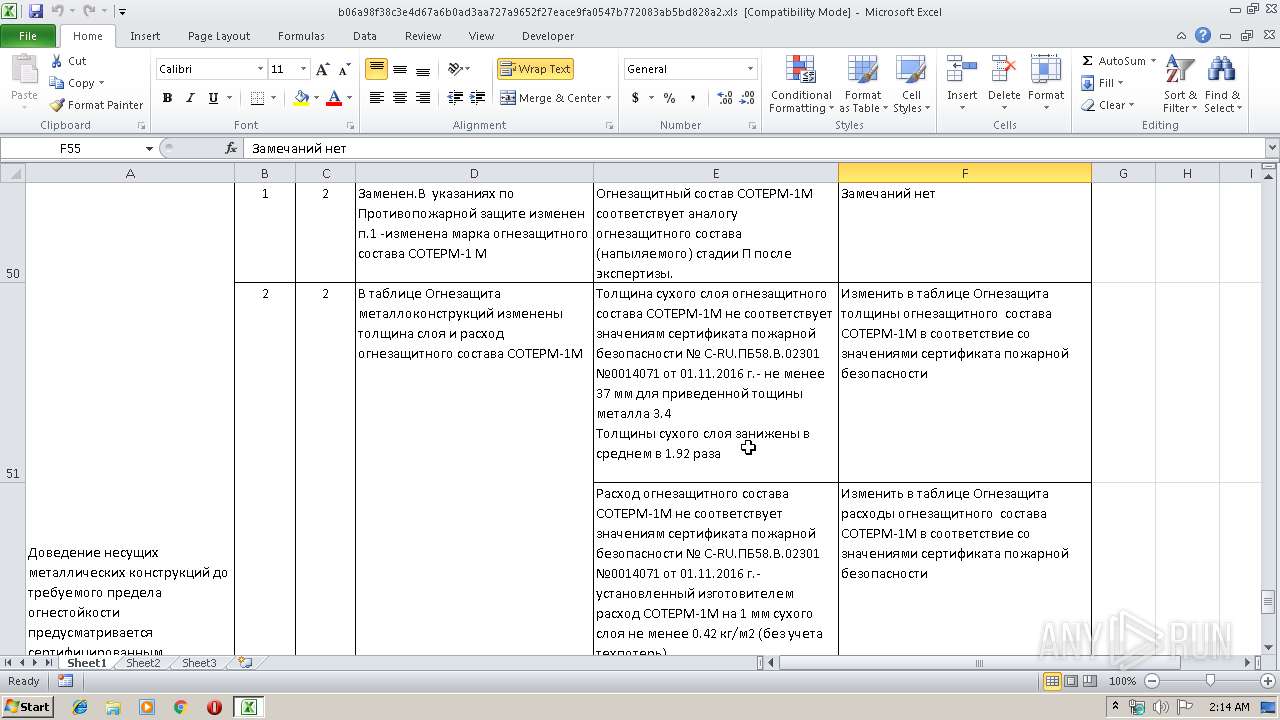Viewport: 1280px width, 720px height.
Task: Increase indent
Action: (478, 98)
